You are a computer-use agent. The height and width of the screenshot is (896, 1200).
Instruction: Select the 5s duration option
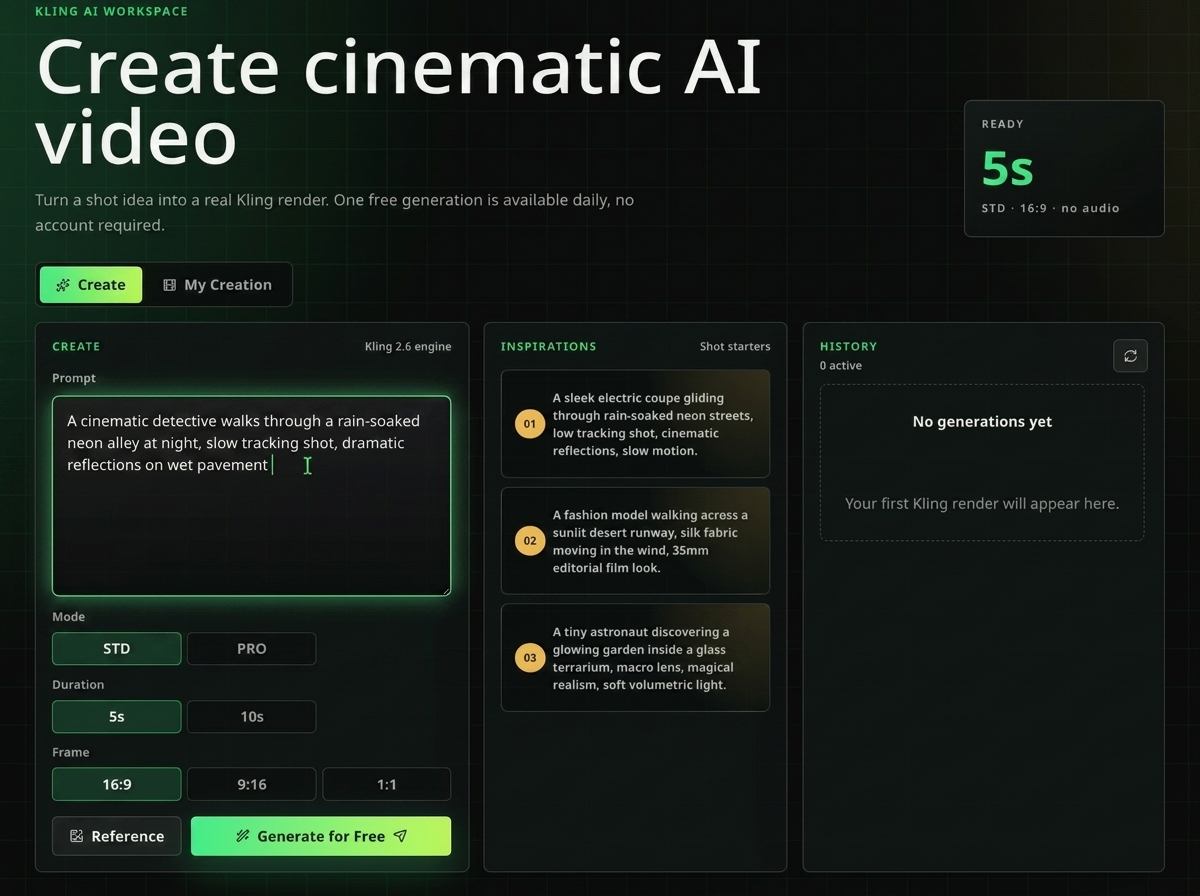click(x=117, y=716)
